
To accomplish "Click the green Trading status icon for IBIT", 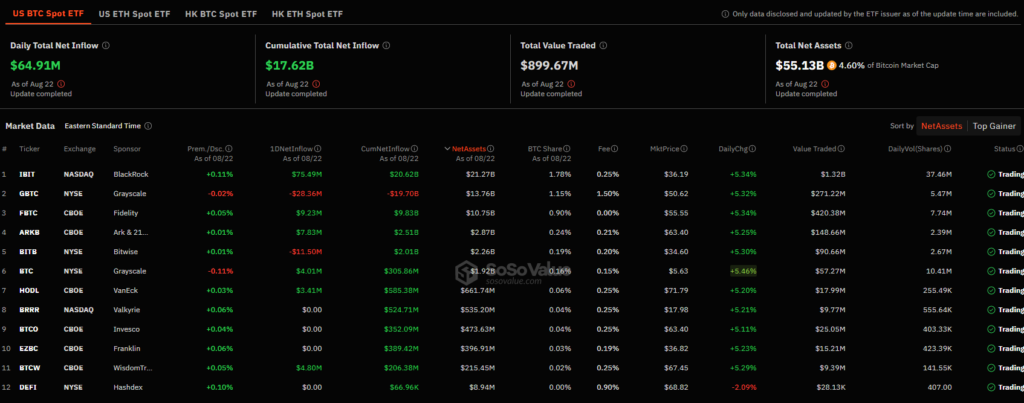I will click(x=991, y=174).
